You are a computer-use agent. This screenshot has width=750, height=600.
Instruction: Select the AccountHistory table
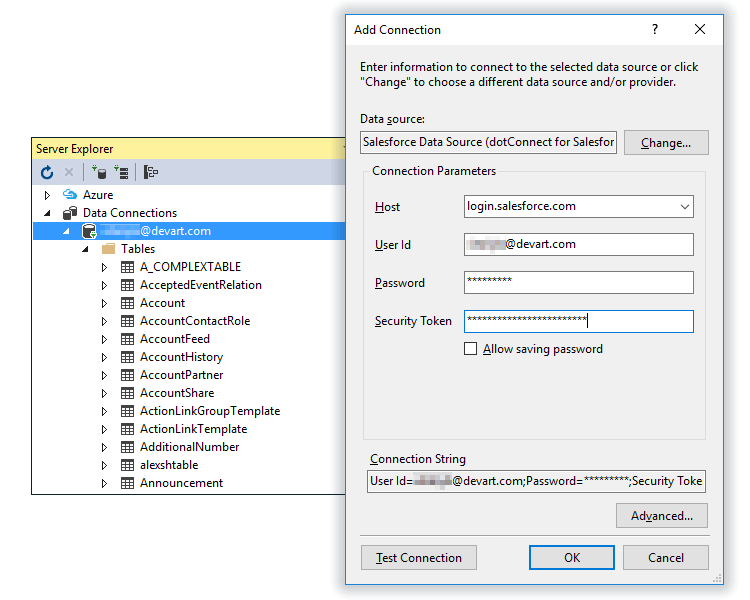[181, 357]
